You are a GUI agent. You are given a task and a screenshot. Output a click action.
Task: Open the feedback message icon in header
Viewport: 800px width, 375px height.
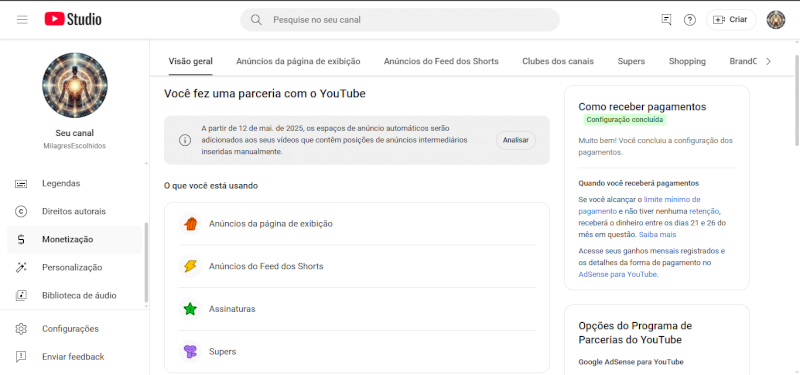666,20
